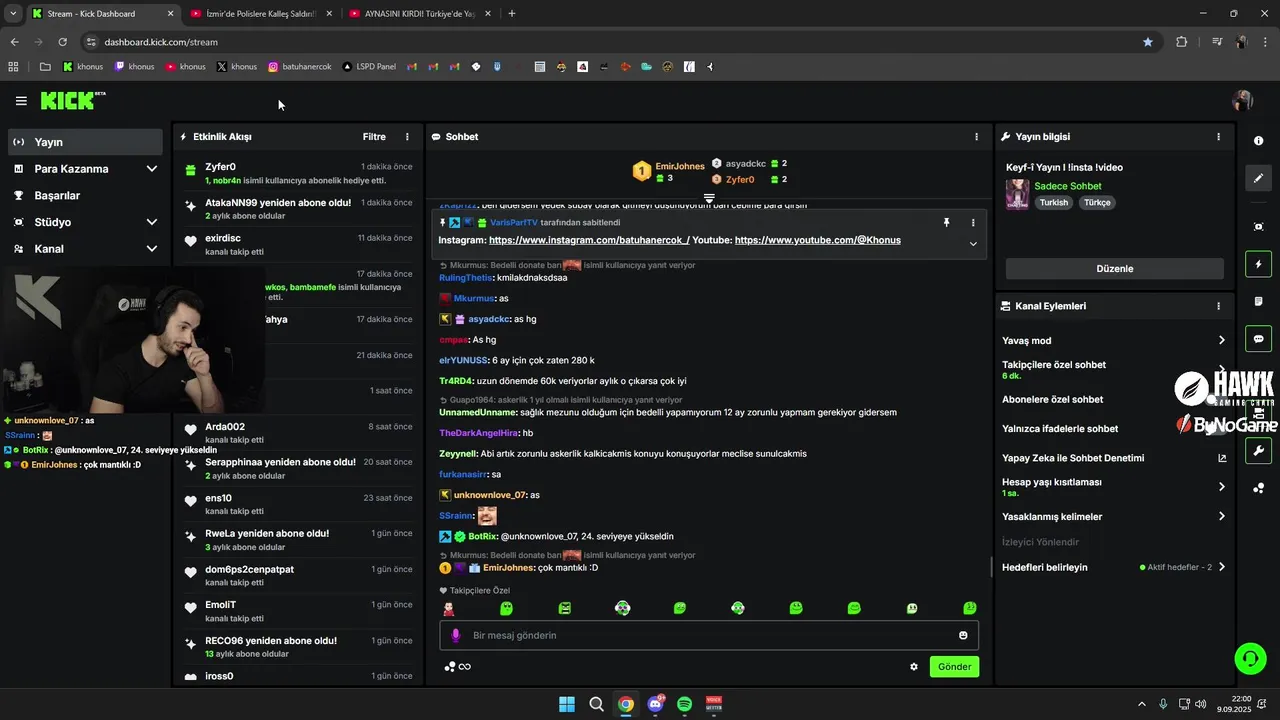The image size is (1280, 720).
Task: Open Spotify from the taskbar
Action: click(x=685, y=704)
